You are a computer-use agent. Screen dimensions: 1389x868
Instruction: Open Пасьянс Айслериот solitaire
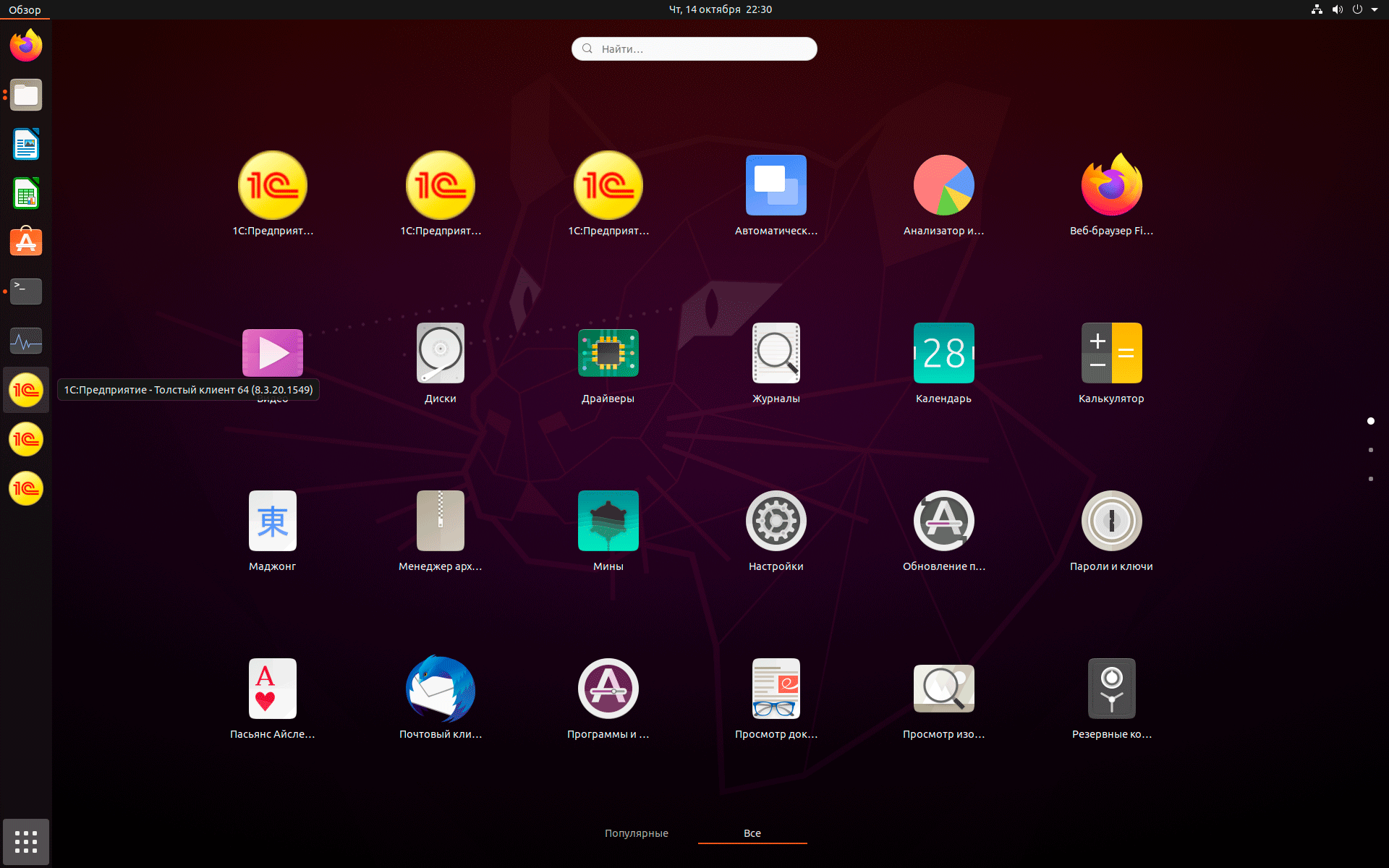click(273, 689)
